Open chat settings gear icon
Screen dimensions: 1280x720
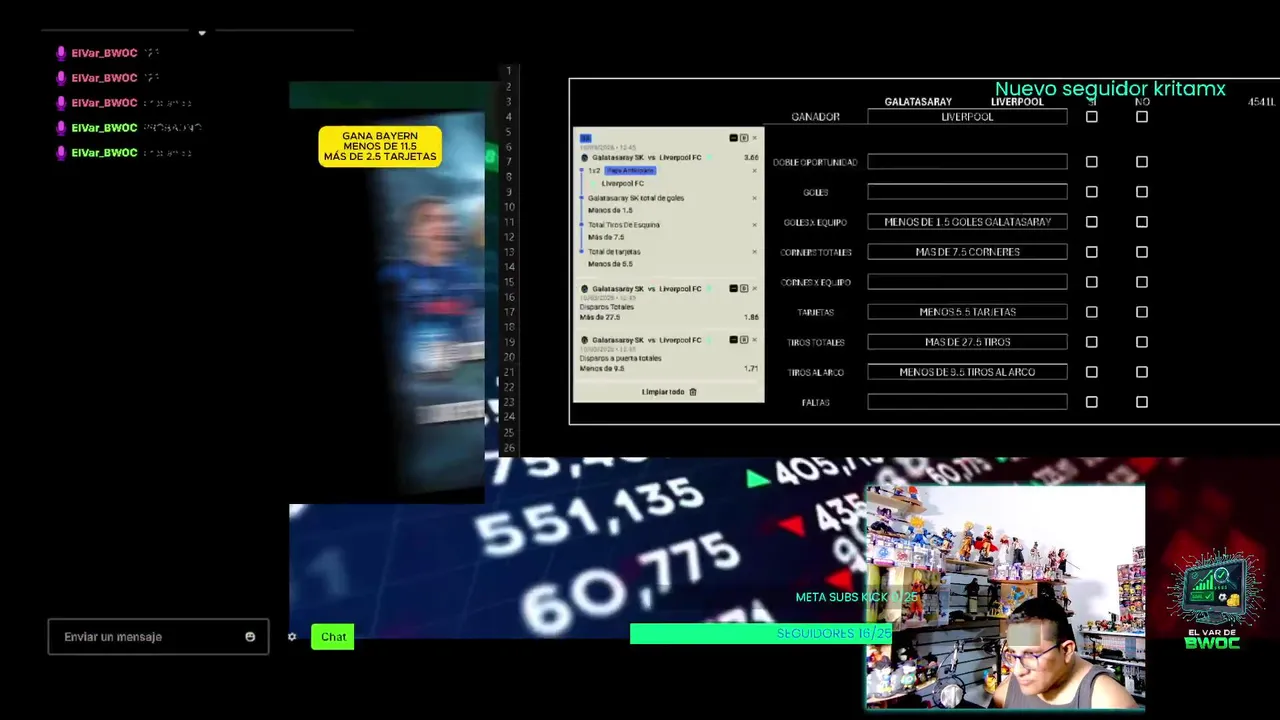tap(292, 637)
